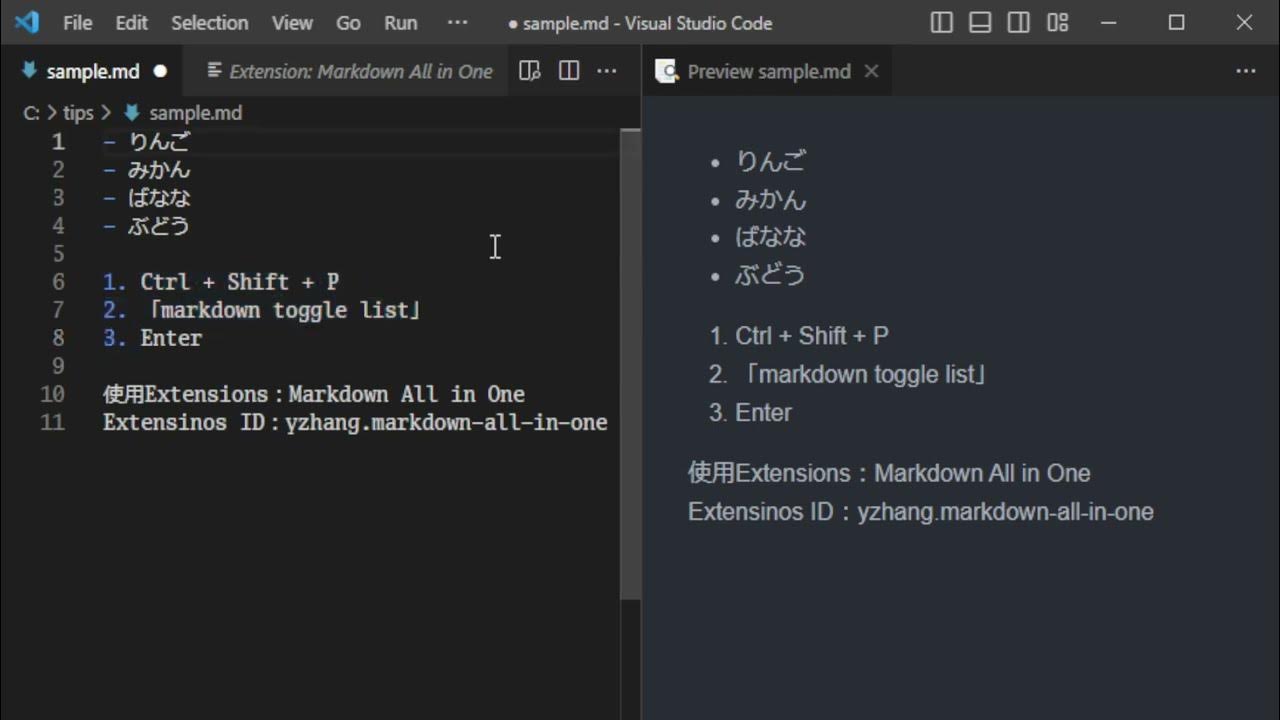Toggle secondary side bar layout icon

[x=1018, y=22]
